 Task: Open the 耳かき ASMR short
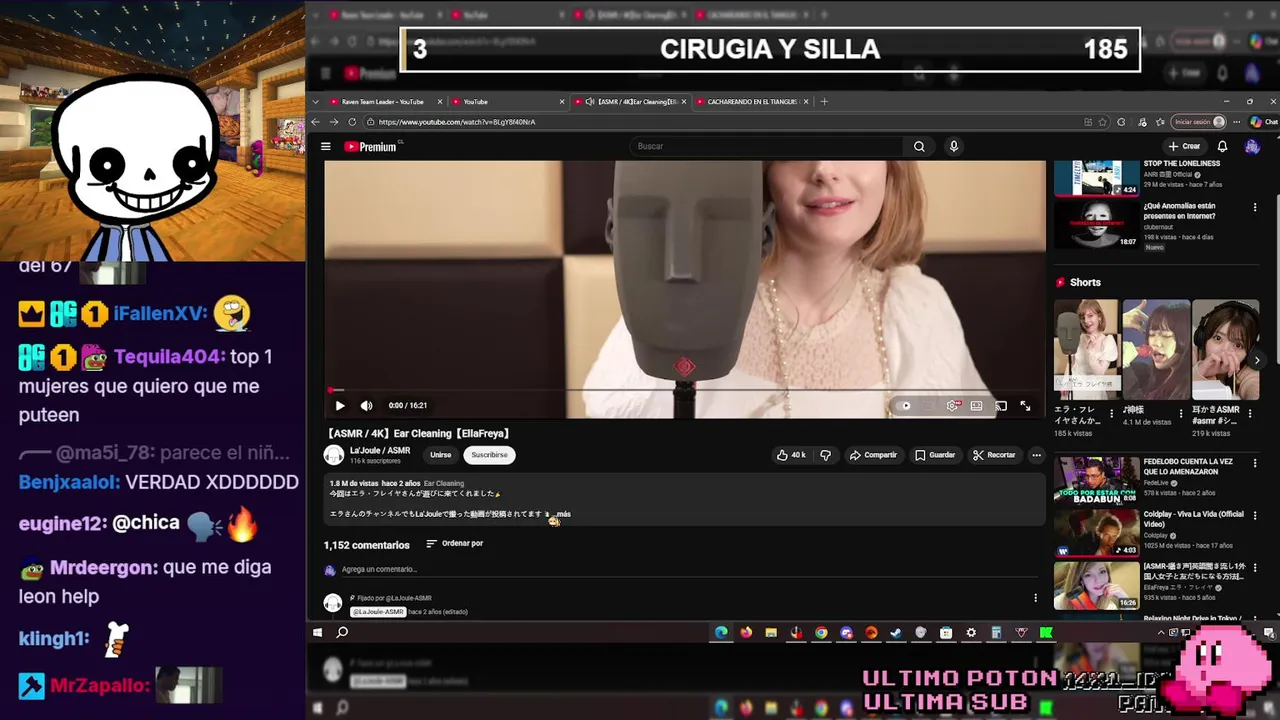pos(1225,350)
